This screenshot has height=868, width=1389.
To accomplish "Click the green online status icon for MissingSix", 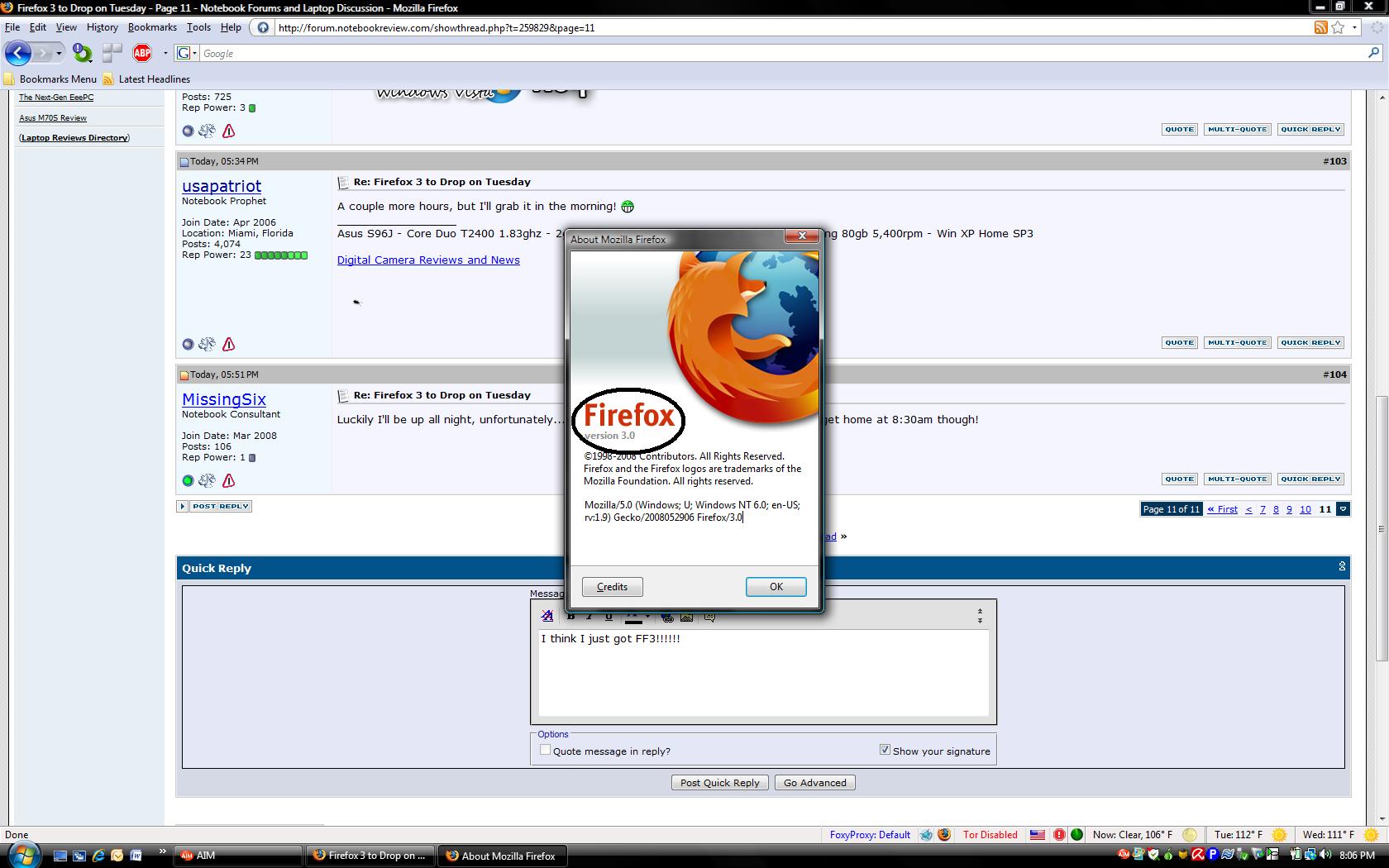I will coord(188,480).
